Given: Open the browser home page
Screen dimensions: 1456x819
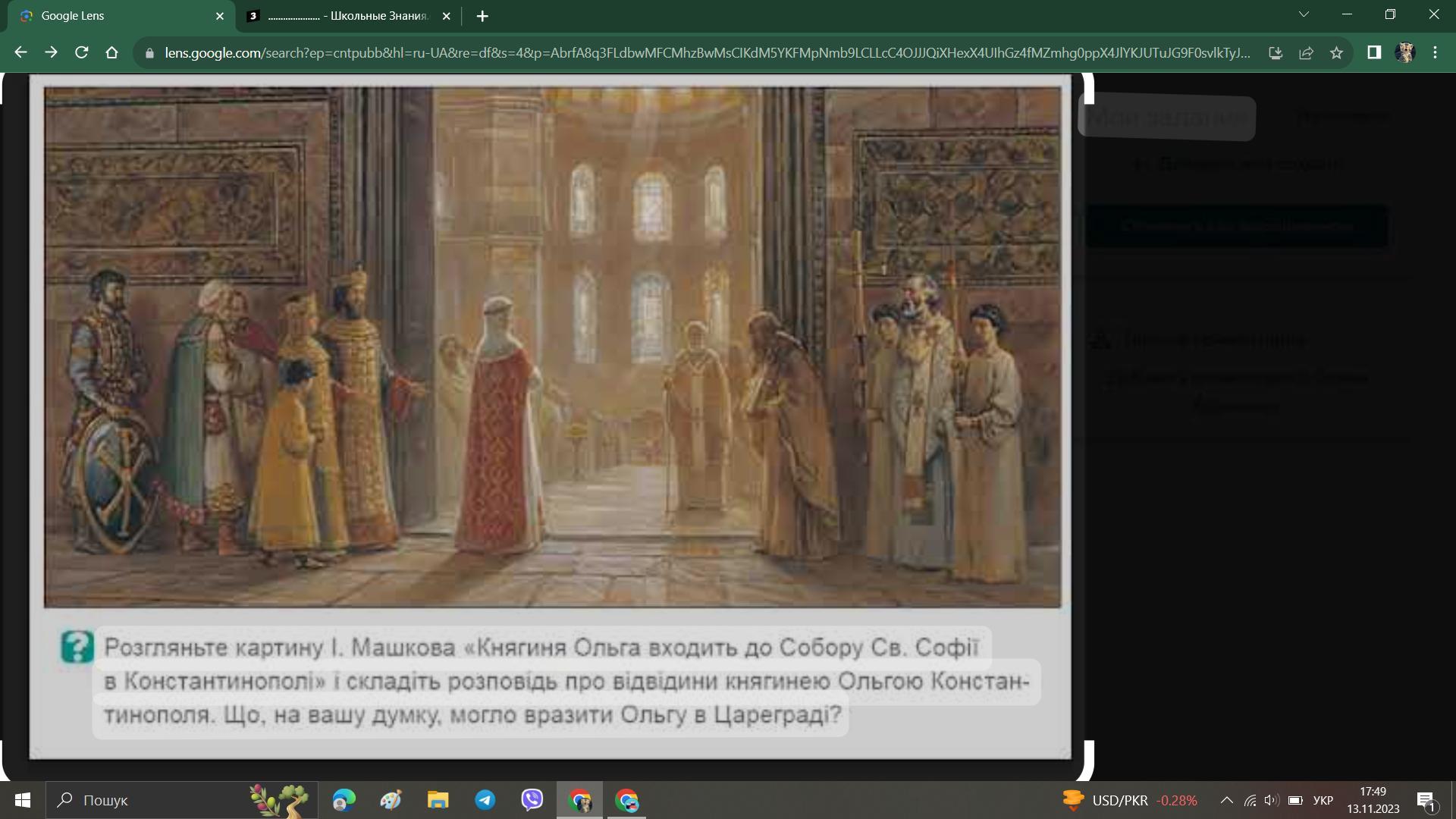Looking at the screenshot, I should click(x=111, y=52).
